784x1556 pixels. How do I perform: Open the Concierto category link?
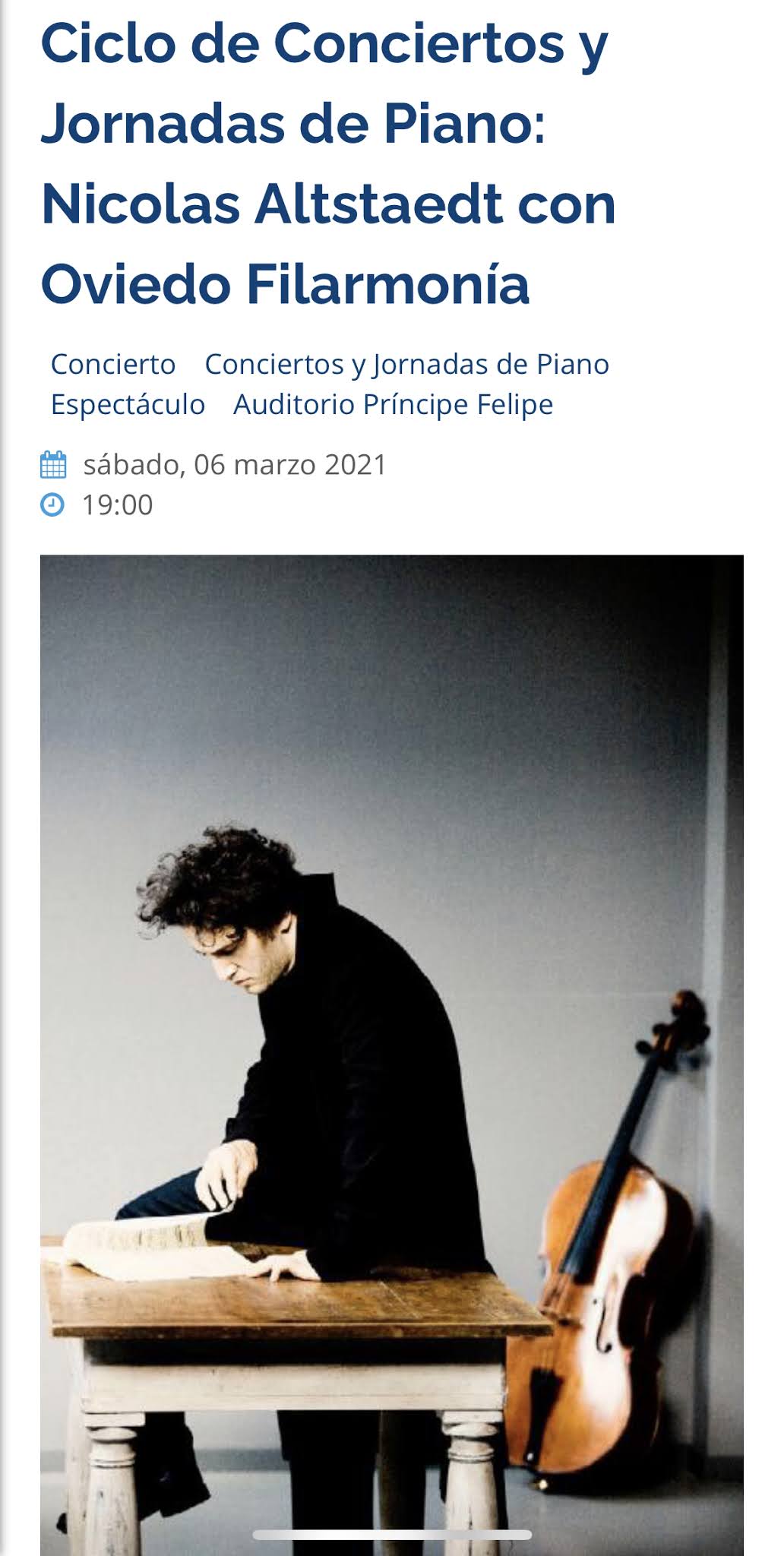click(113, 364)
